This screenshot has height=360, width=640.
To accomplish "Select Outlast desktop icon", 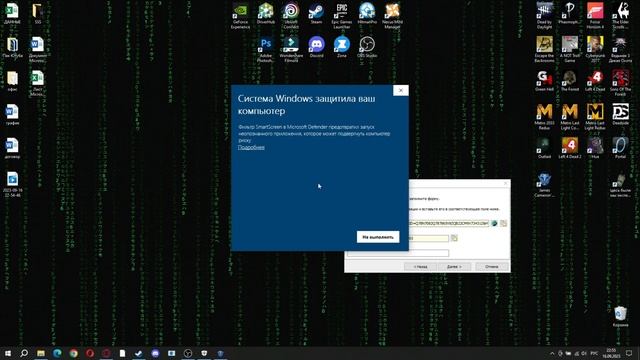I will 544,147.
